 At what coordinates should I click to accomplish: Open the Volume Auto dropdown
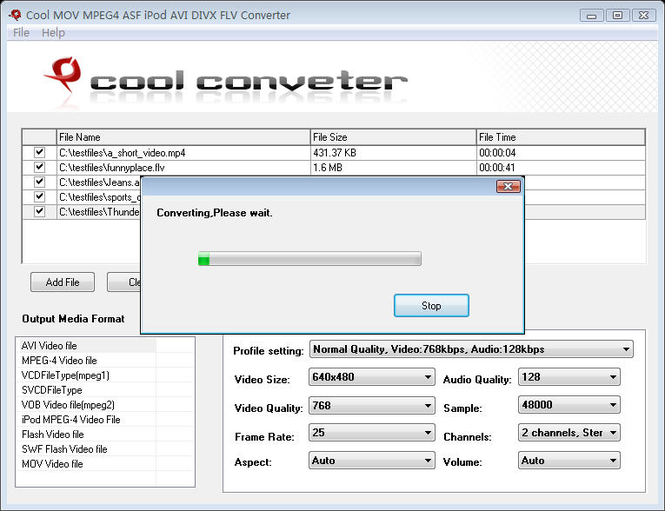pyautogui.click(x=569, y=461)
